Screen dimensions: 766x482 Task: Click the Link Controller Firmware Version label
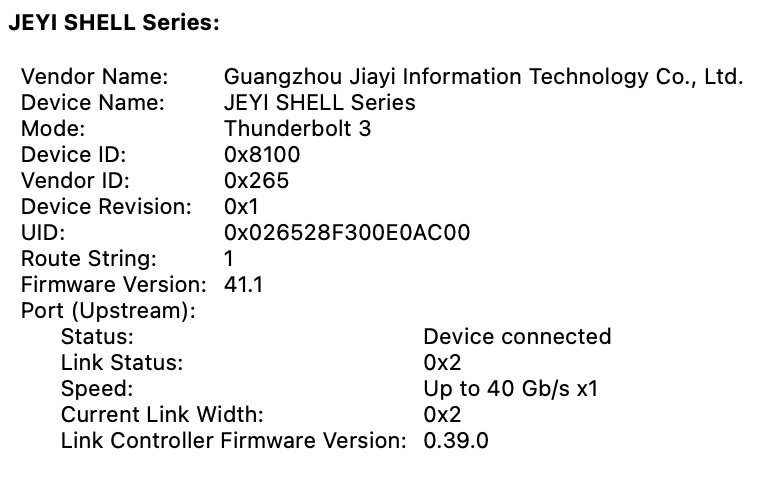click(234, 441)
